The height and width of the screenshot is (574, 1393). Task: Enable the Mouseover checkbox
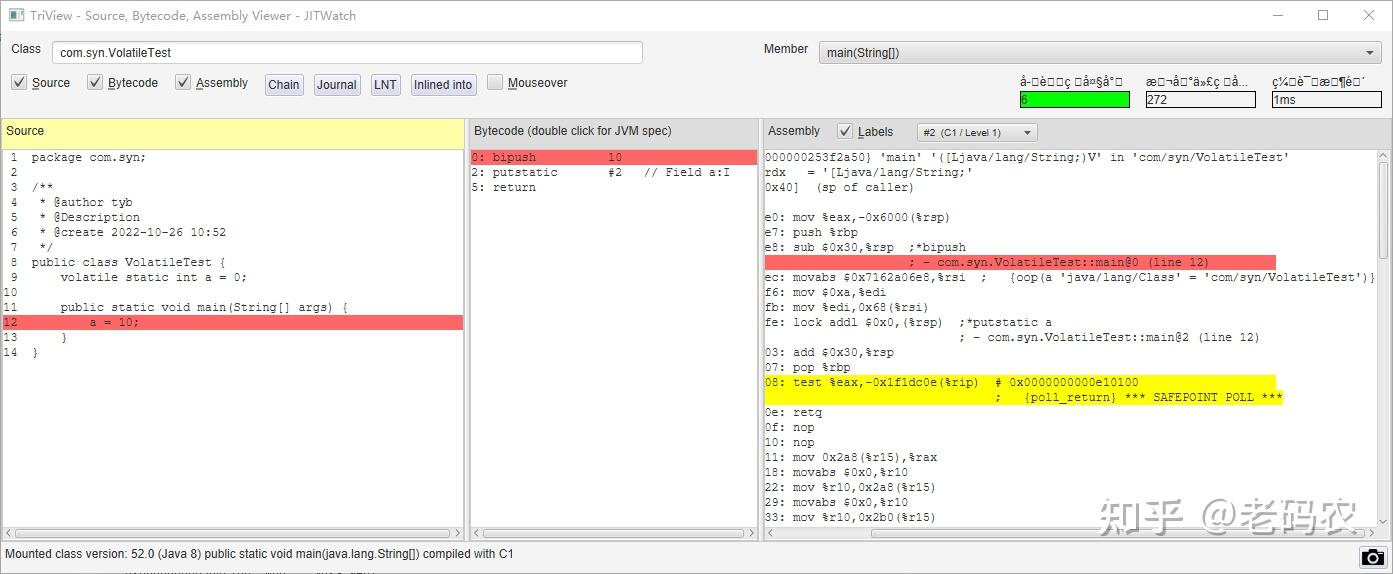495,82
